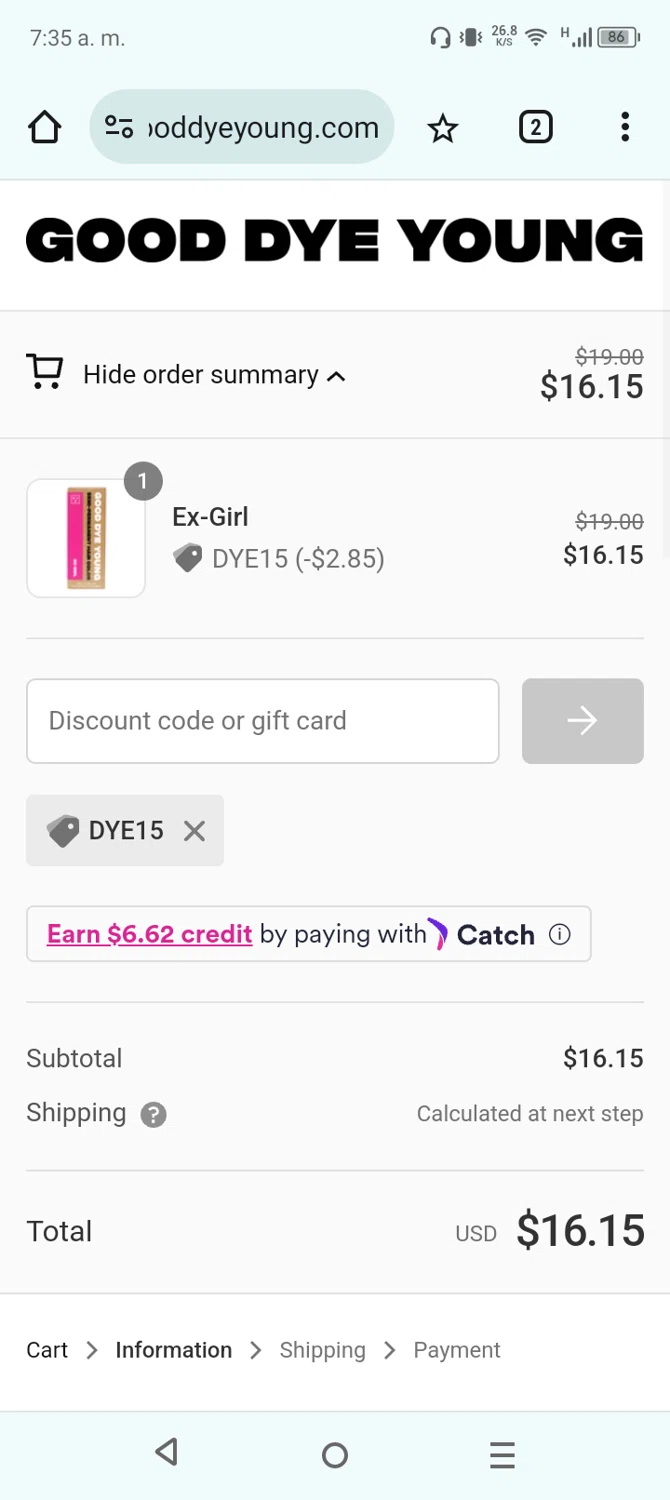The image size is (670, 1500).
Task: Click the Catch info circle icon
Action: [560, 934]
